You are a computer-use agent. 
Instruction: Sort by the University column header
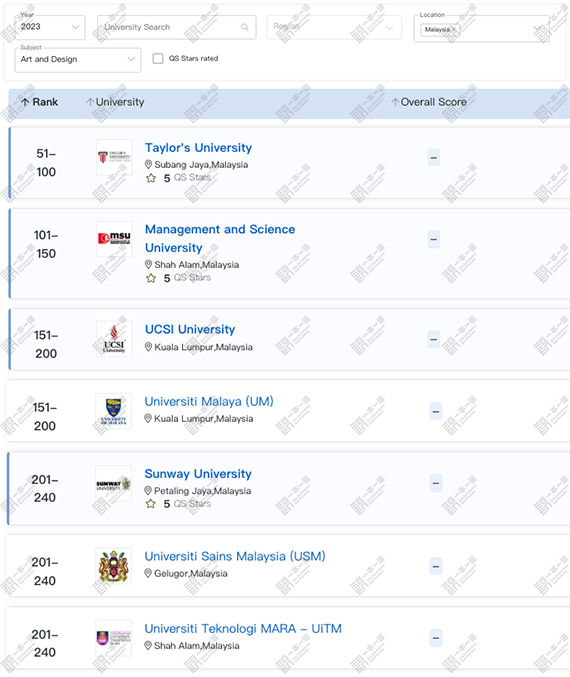(x=115, y=102)
